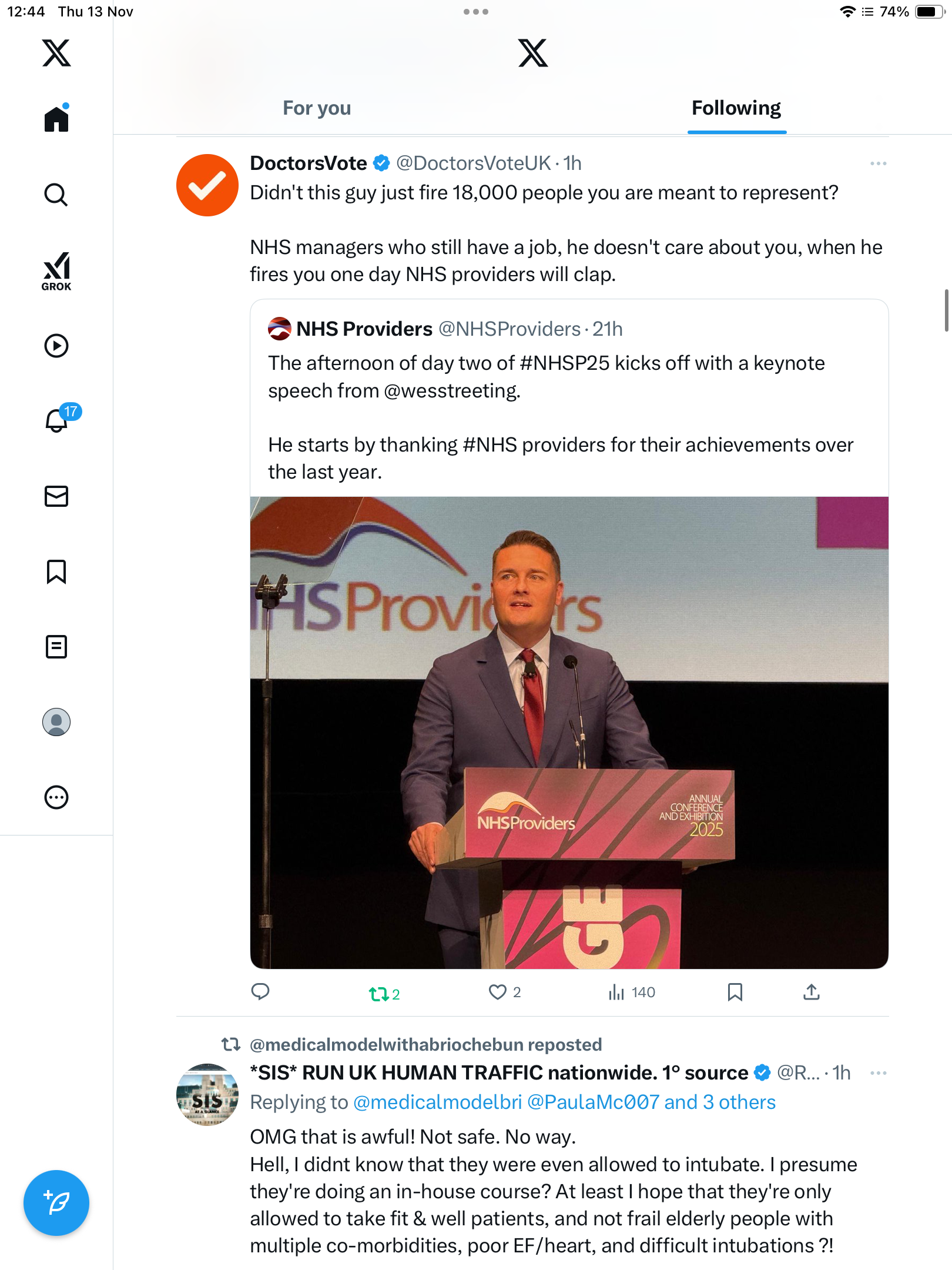This screenshot has width=952, height=1270.
Task: Open the Lists icon in sidebar
Action: point(56,647)
